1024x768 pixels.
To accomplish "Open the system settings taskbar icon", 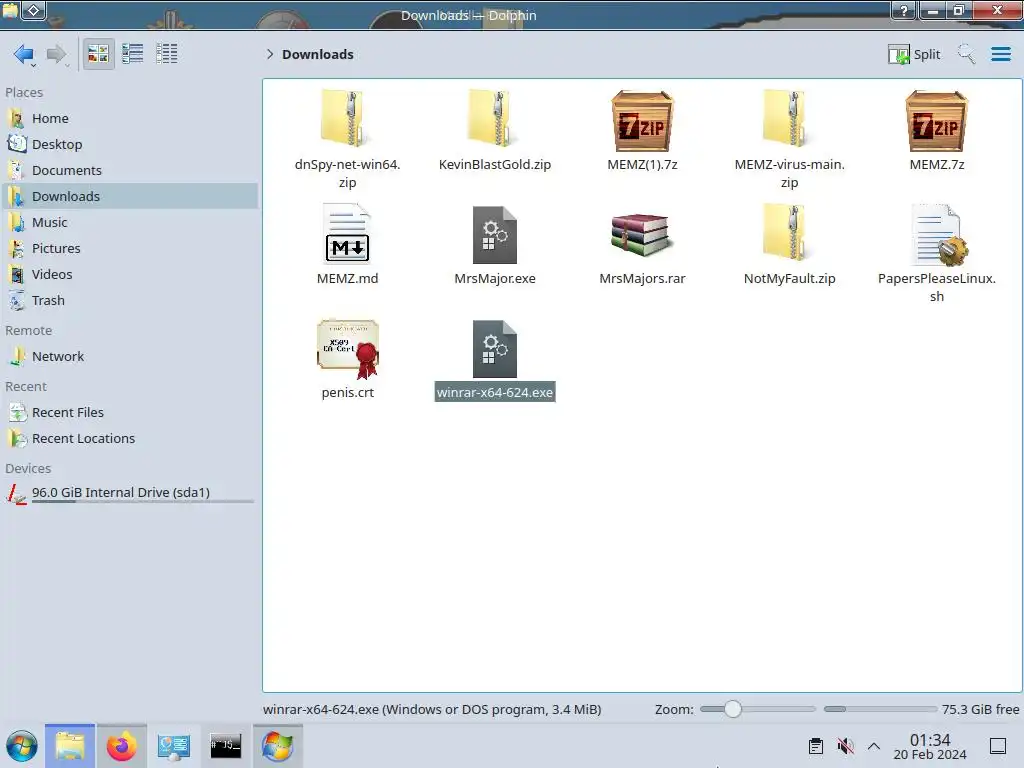I will [x=174, y=746].
